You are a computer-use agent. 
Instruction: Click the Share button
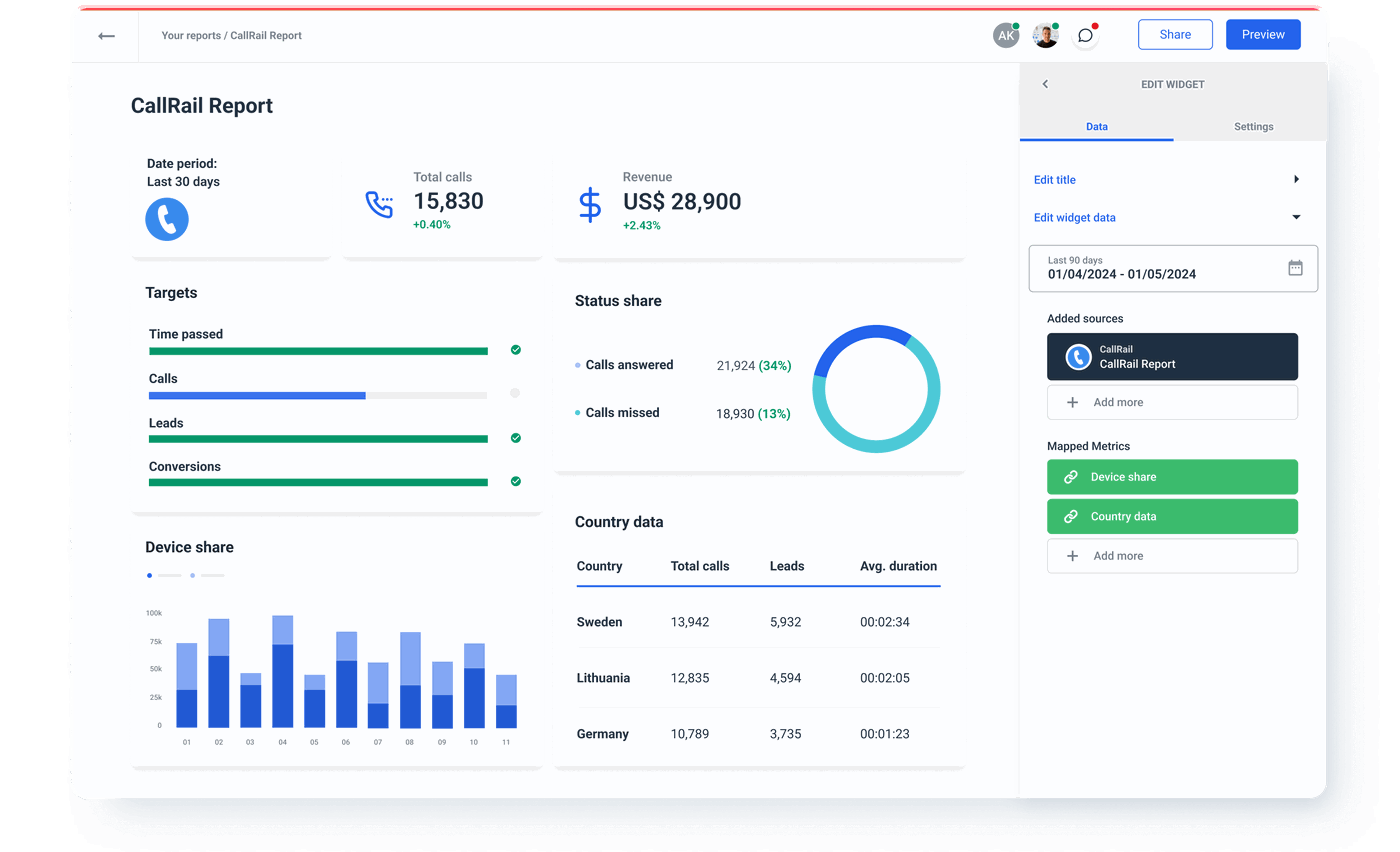[1175, 34]
